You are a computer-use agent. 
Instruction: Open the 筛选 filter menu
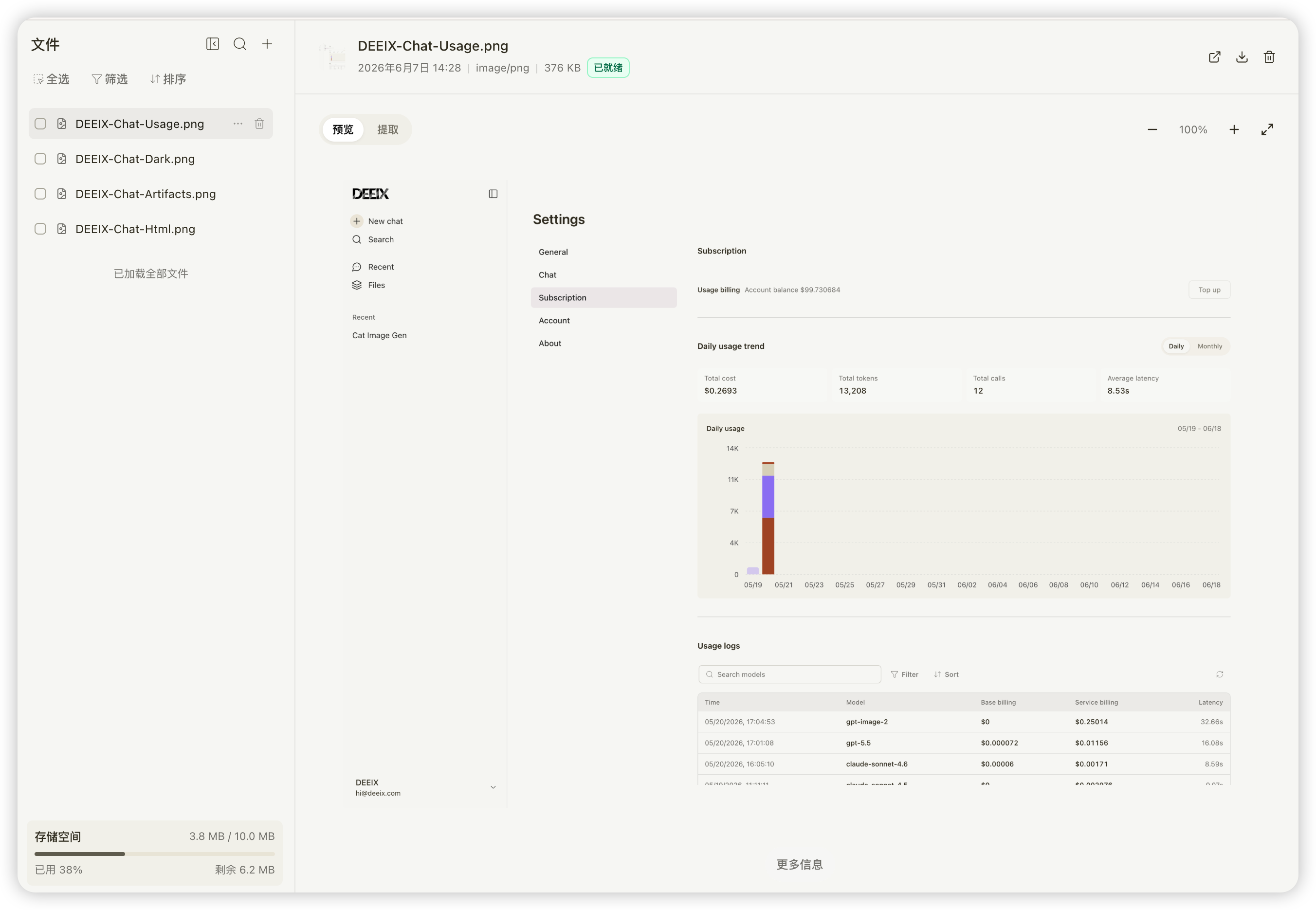[110, 79]
